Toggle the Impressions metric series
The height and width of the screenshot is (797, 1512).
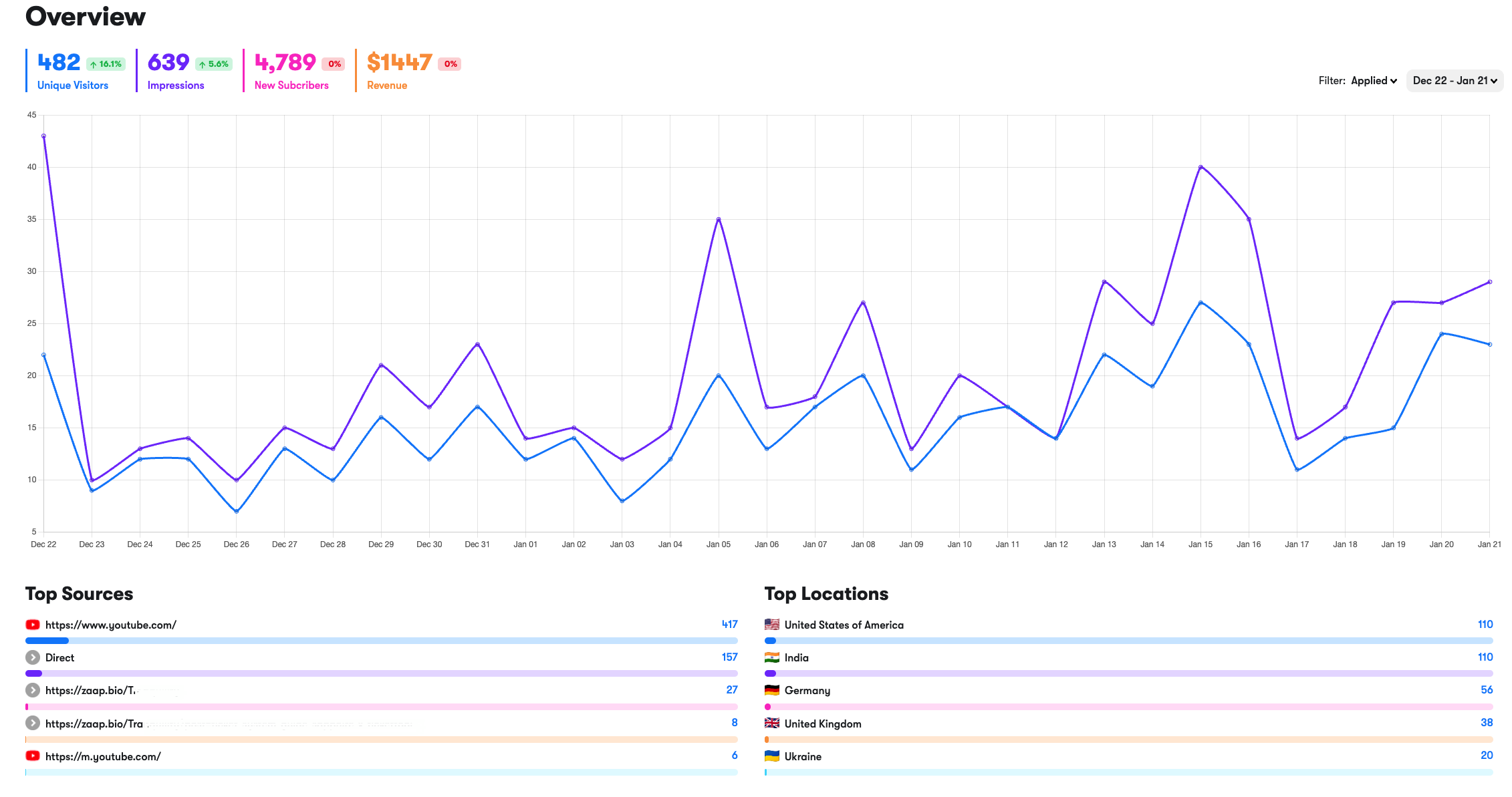click(x=176, y=85)
